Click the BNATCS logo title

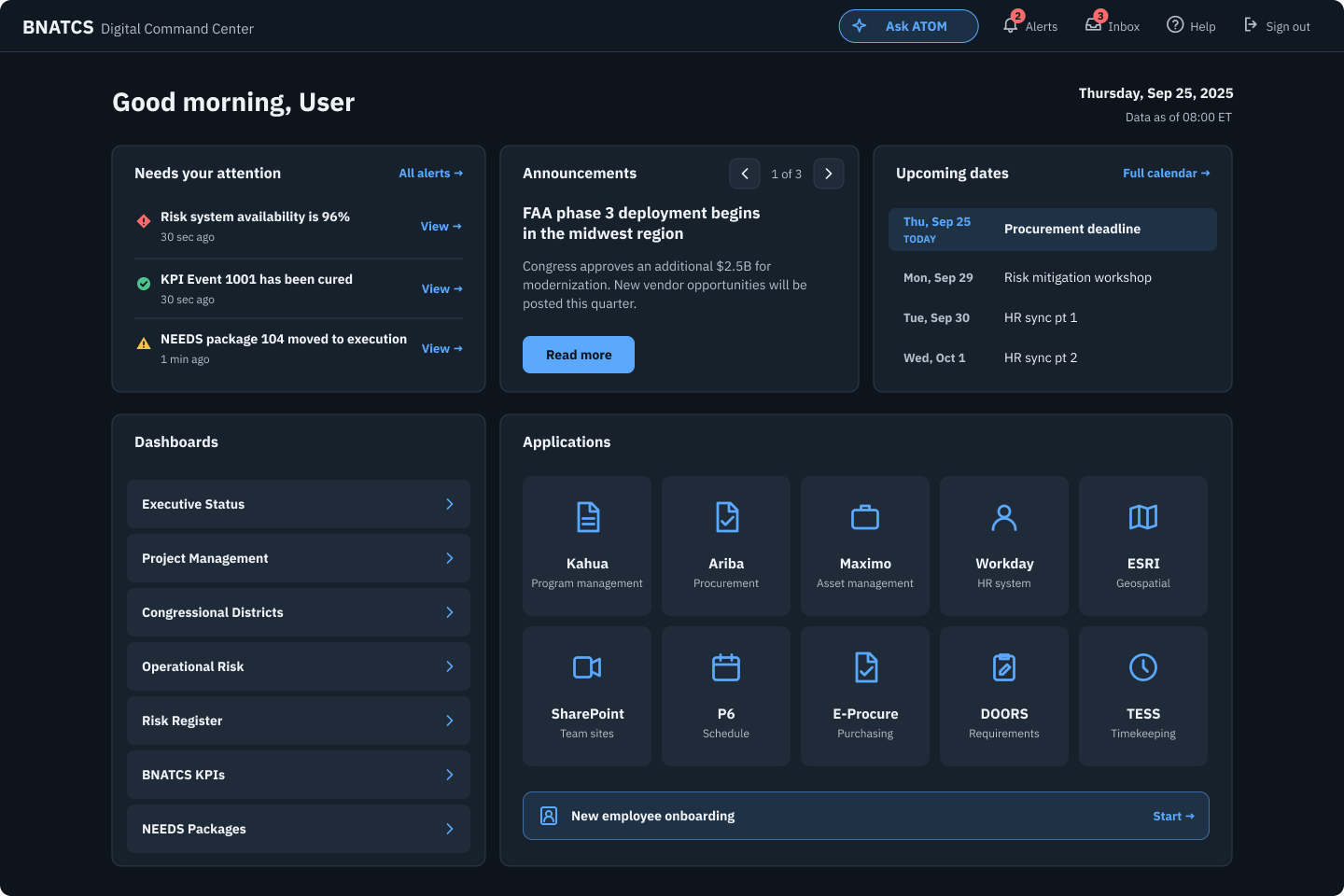[x=58, y=27]
